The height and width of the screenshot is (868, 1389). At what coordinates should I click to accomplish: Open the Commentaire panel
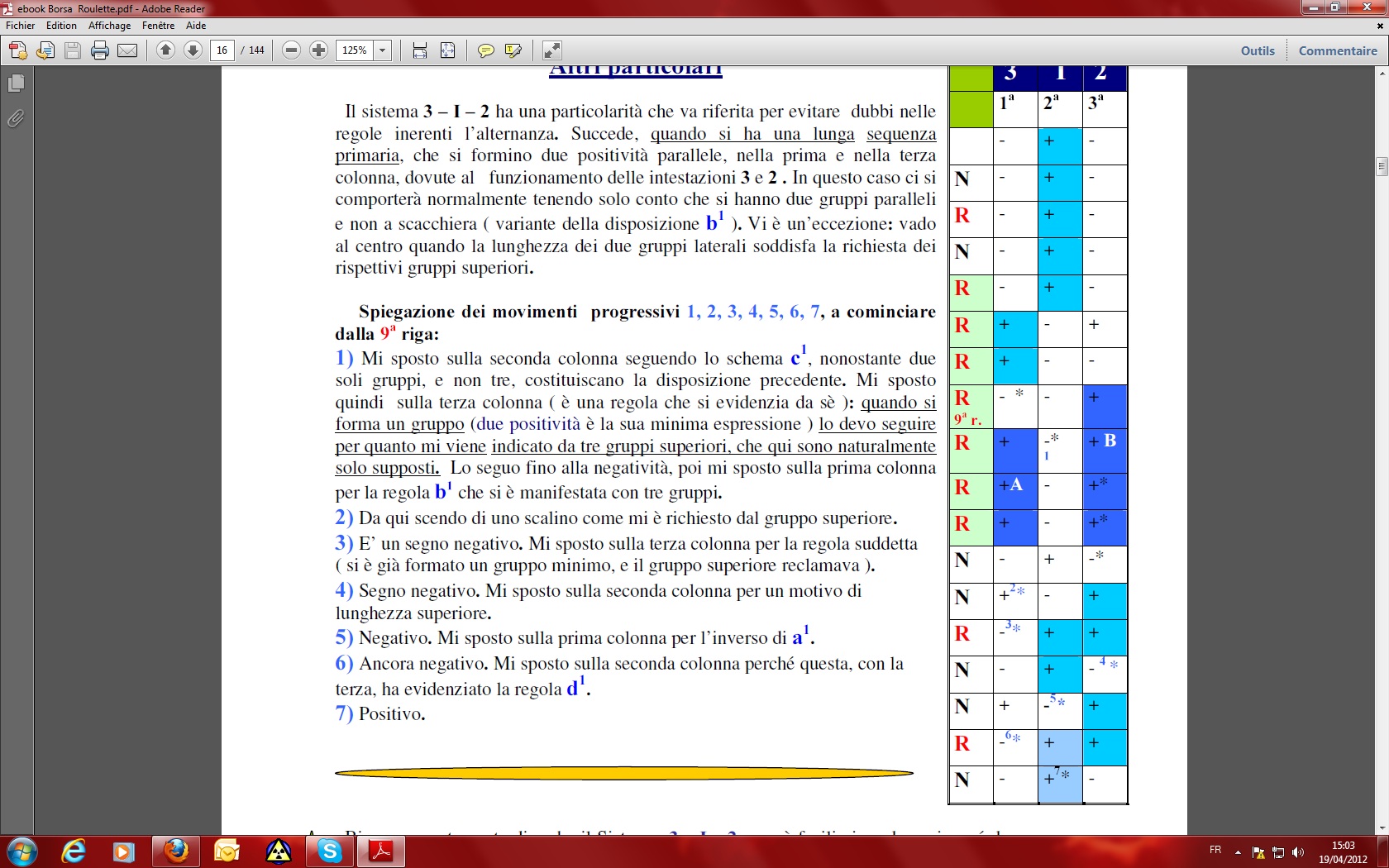click(1338, 50)
